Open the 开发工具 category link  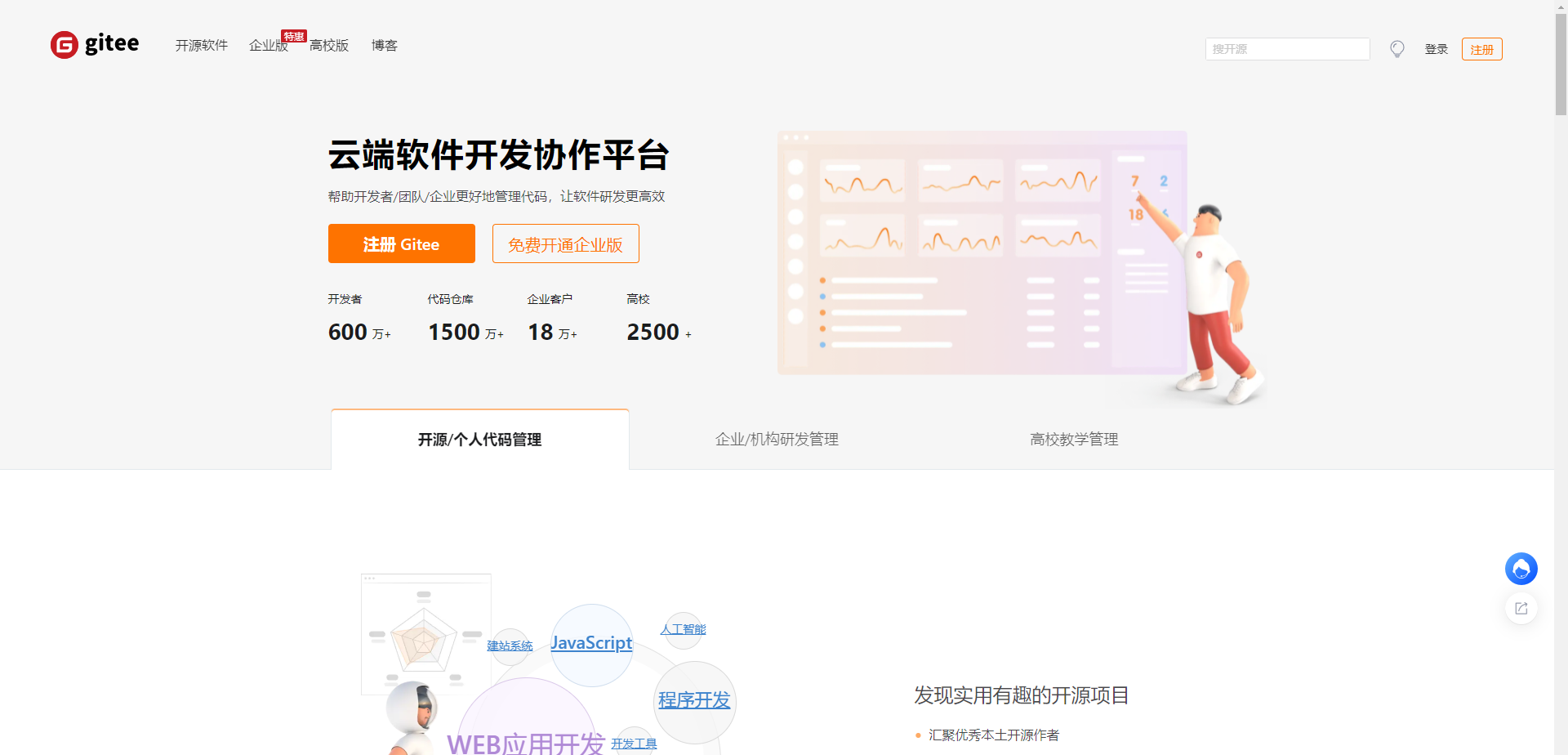(634, 744)
